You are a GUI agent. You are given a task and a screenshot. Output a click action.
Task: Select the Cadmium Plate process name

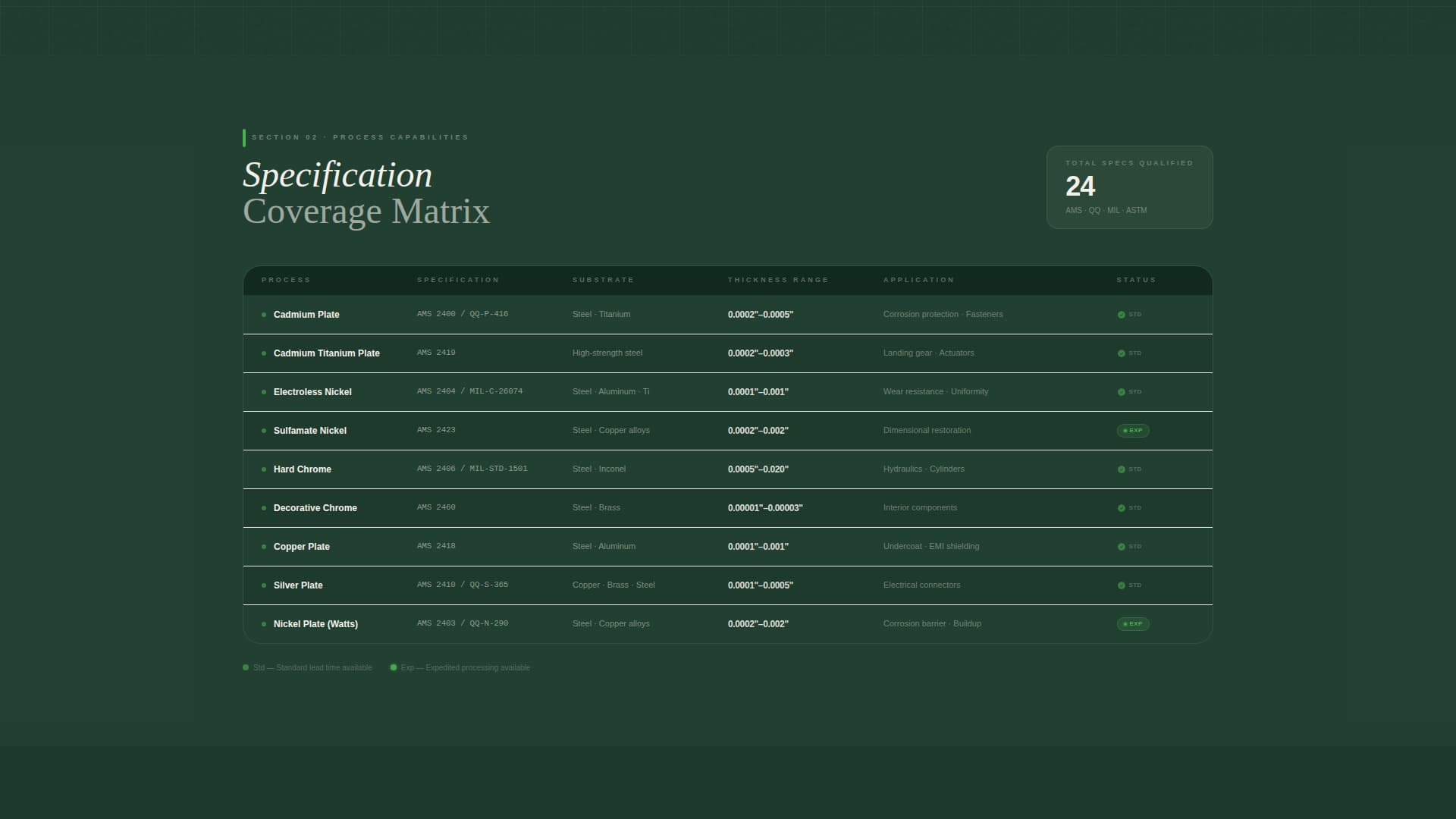tap(306, 315)
